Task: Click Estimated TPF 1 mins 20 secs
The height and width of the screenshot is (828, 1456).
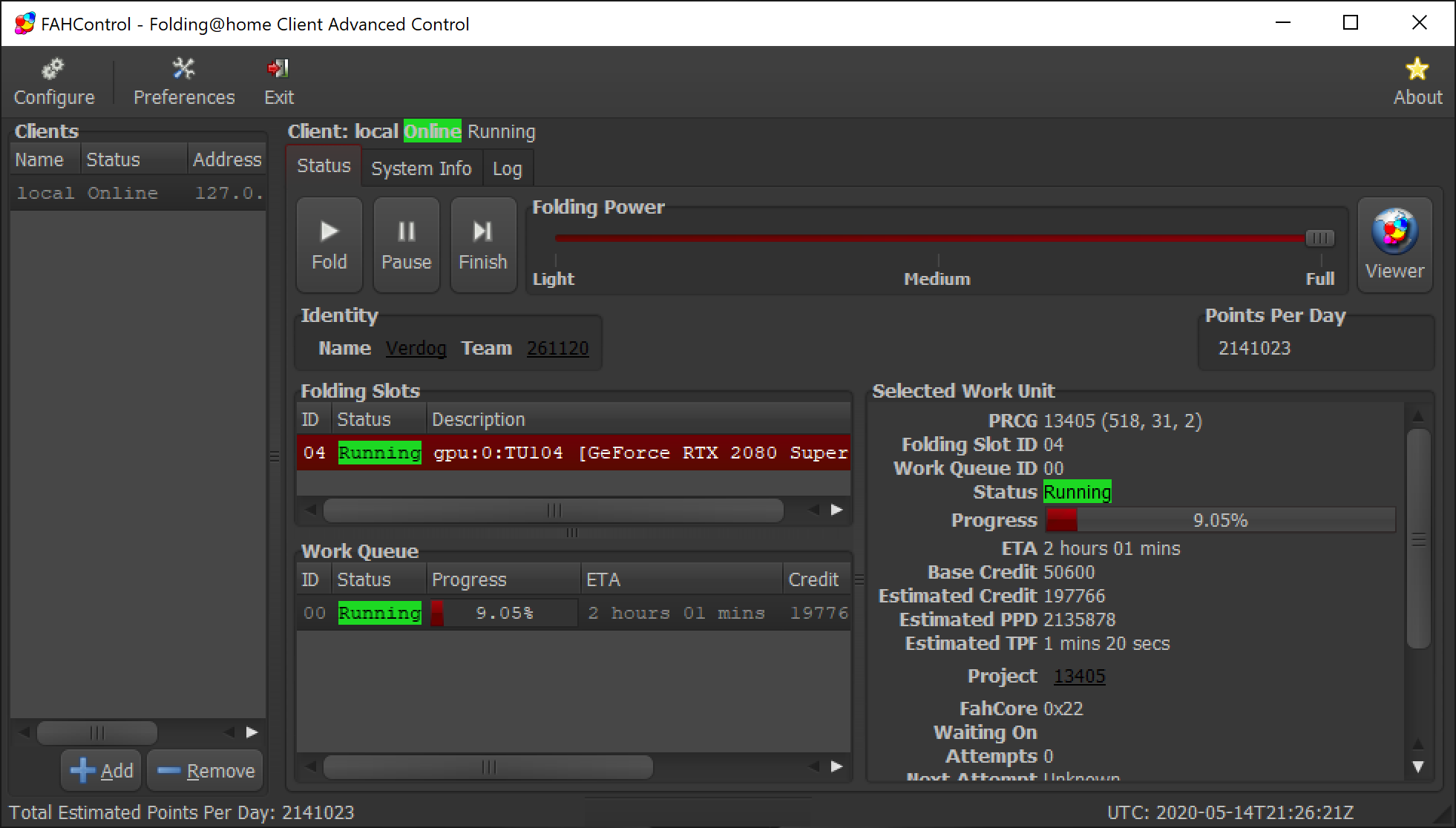Action: [1106, 643]
